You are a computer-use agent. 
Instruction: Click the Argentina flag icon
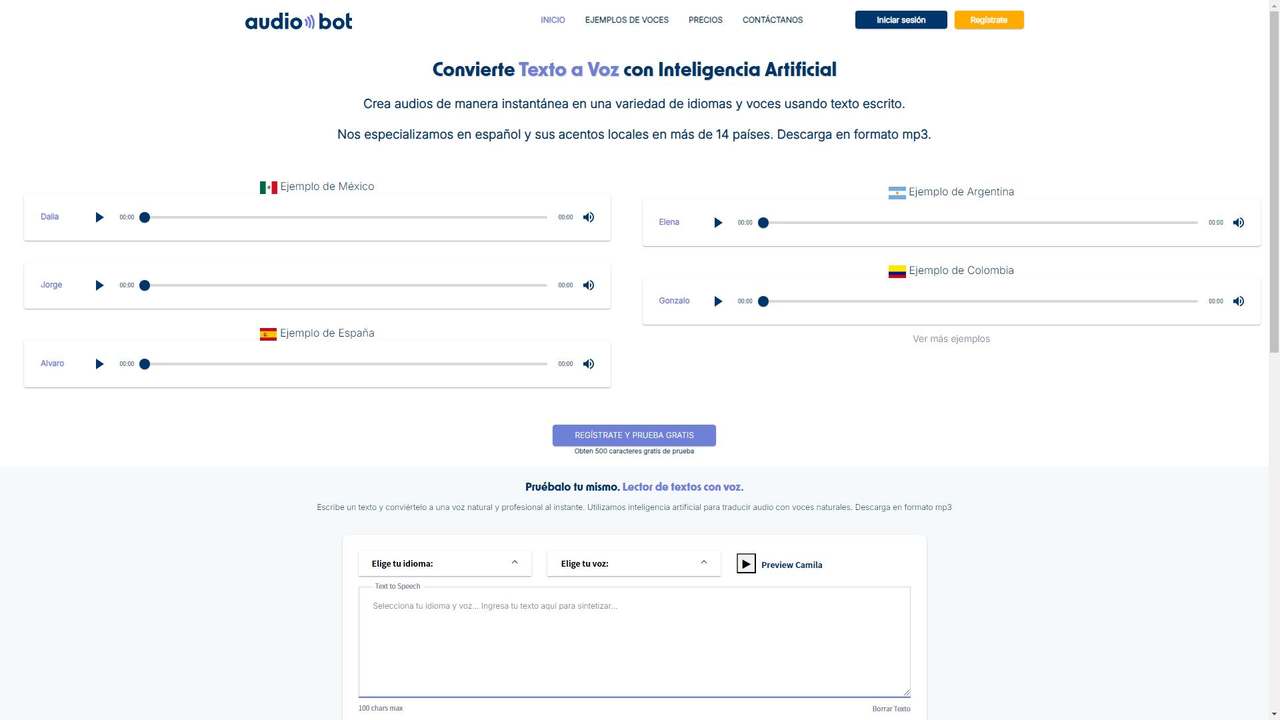point(897,193)
